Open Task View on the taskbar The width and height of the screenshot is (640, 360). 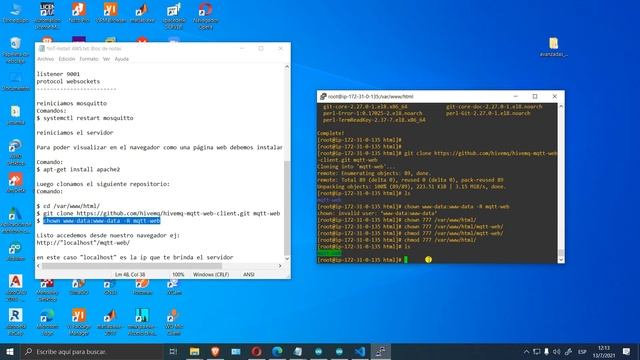click(x=173, y=351)
